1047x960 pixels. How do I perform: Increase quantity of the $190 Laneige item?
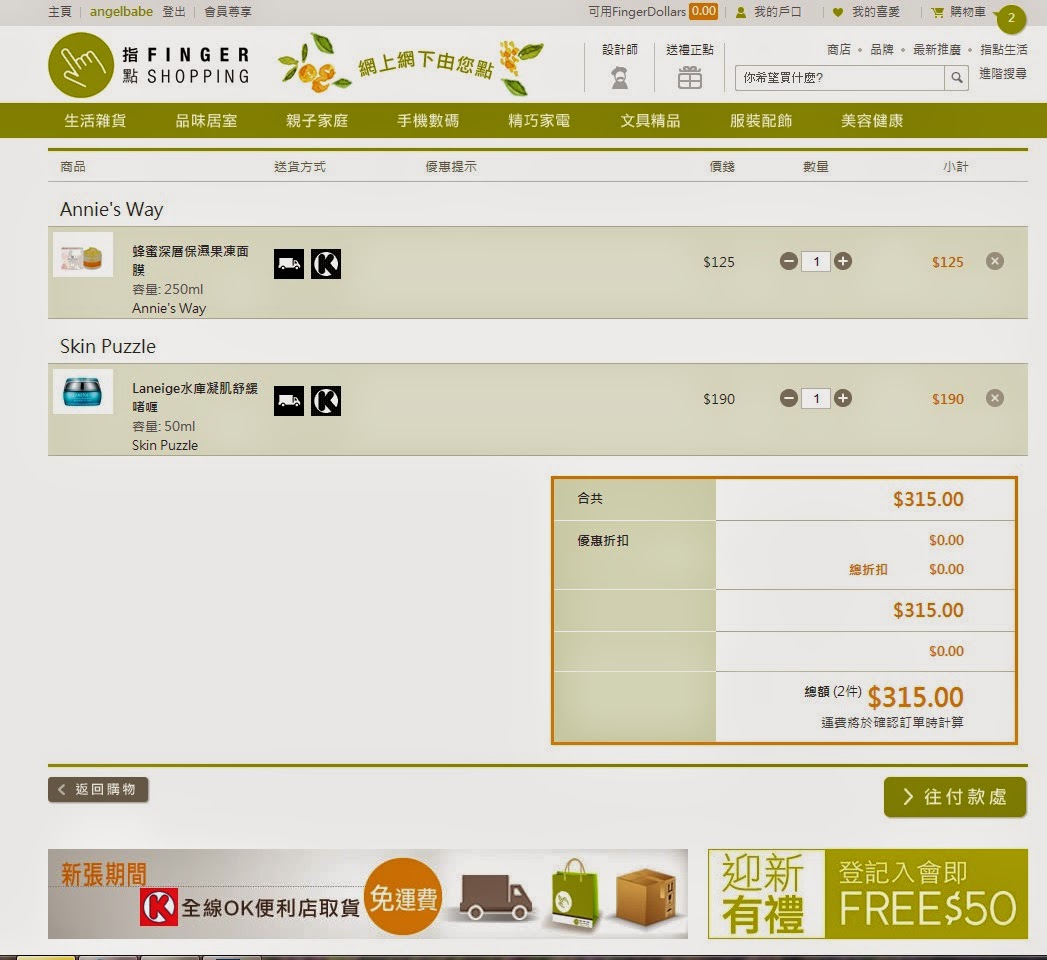[x=843, y=398]
